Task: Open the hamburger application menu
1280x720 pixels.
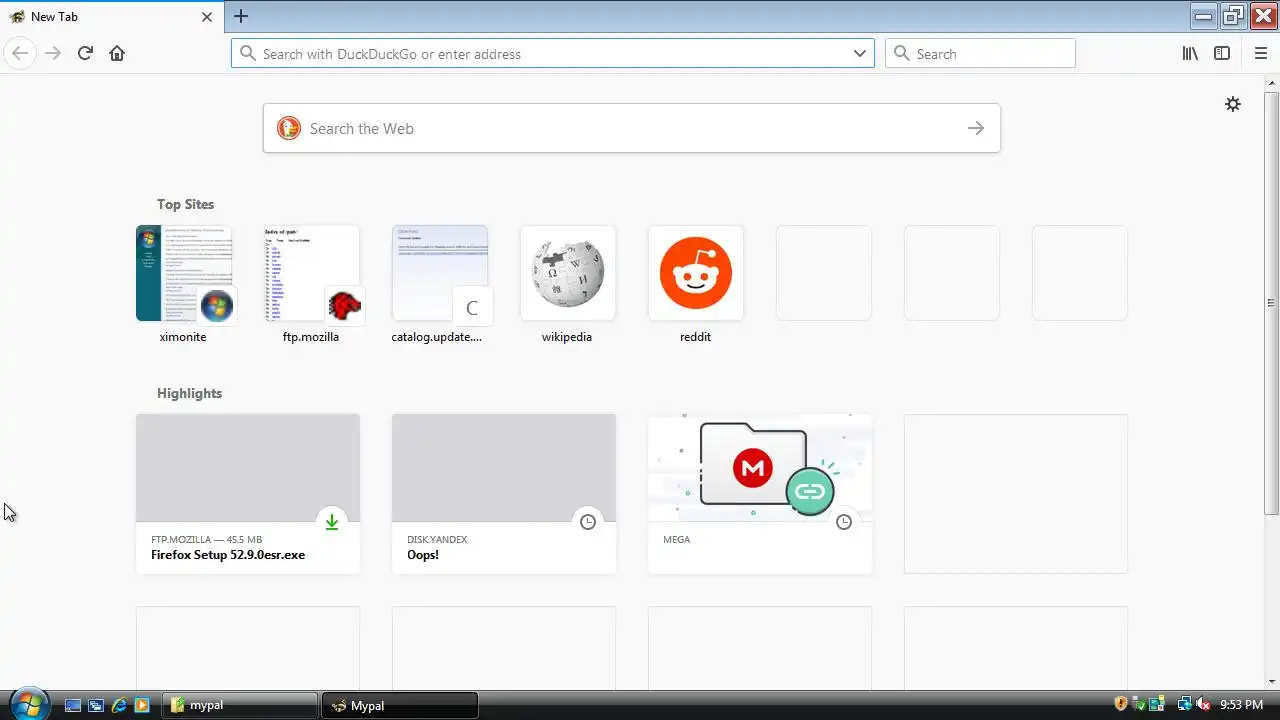Action: tap(1260, 54)
